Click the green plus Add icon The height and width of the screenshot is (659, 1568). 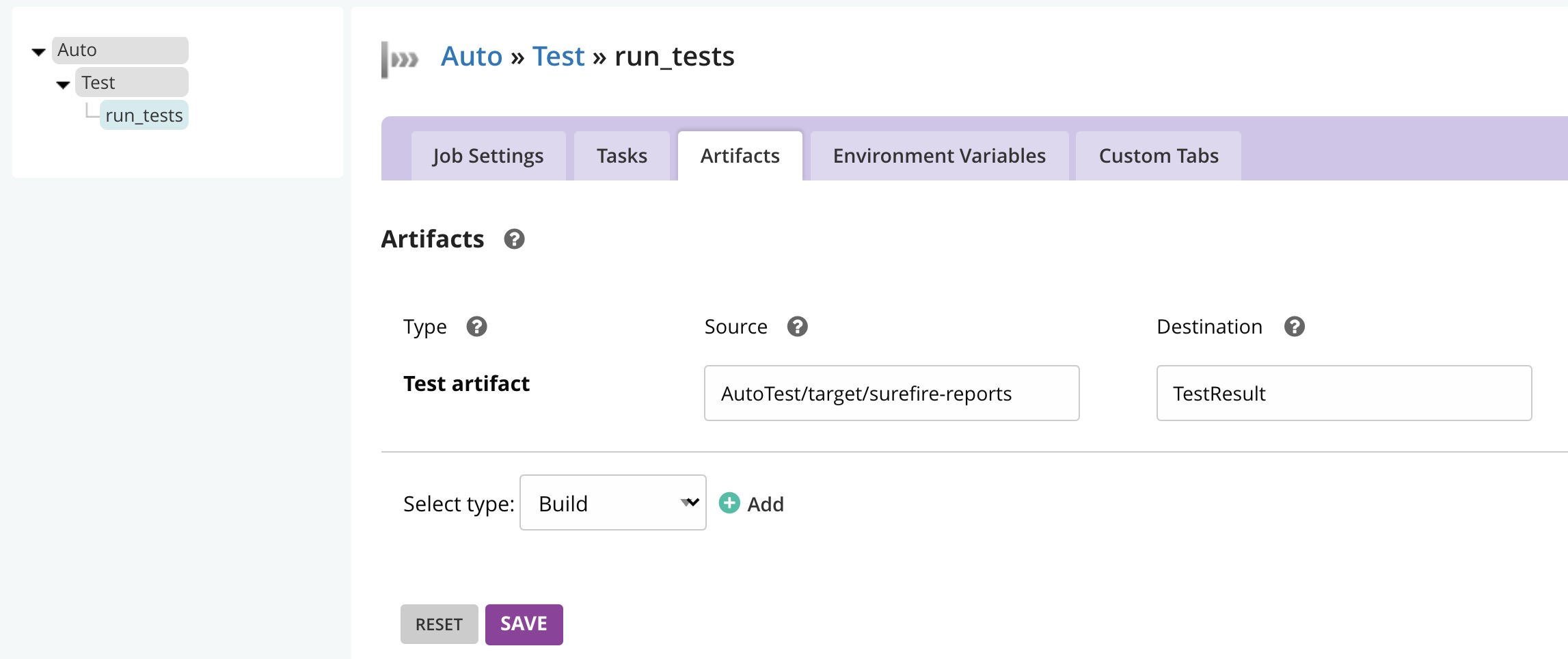coord(729,503)
